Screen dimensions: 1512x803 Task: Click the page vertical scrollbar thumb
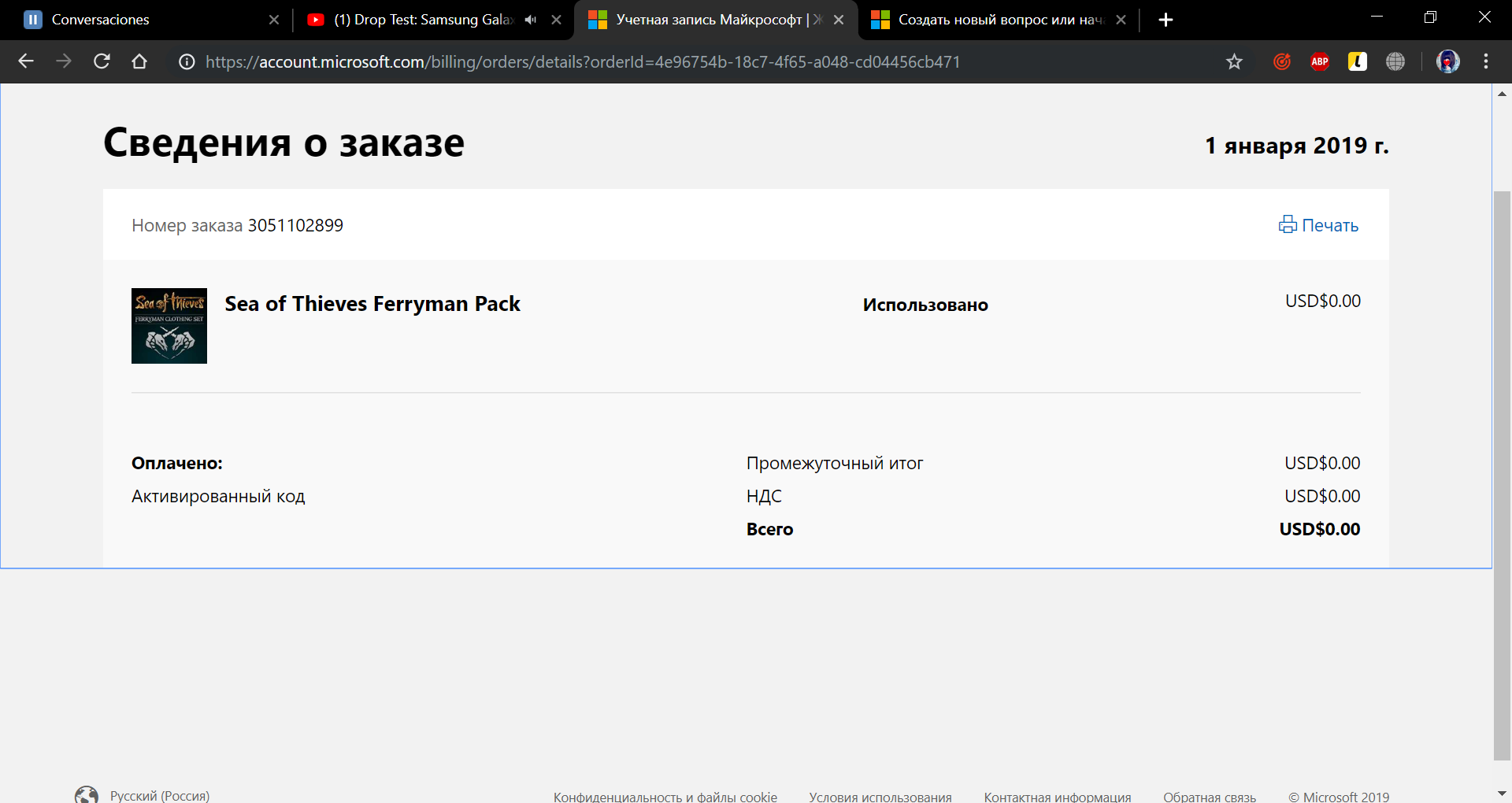(x=1502, y=476)
